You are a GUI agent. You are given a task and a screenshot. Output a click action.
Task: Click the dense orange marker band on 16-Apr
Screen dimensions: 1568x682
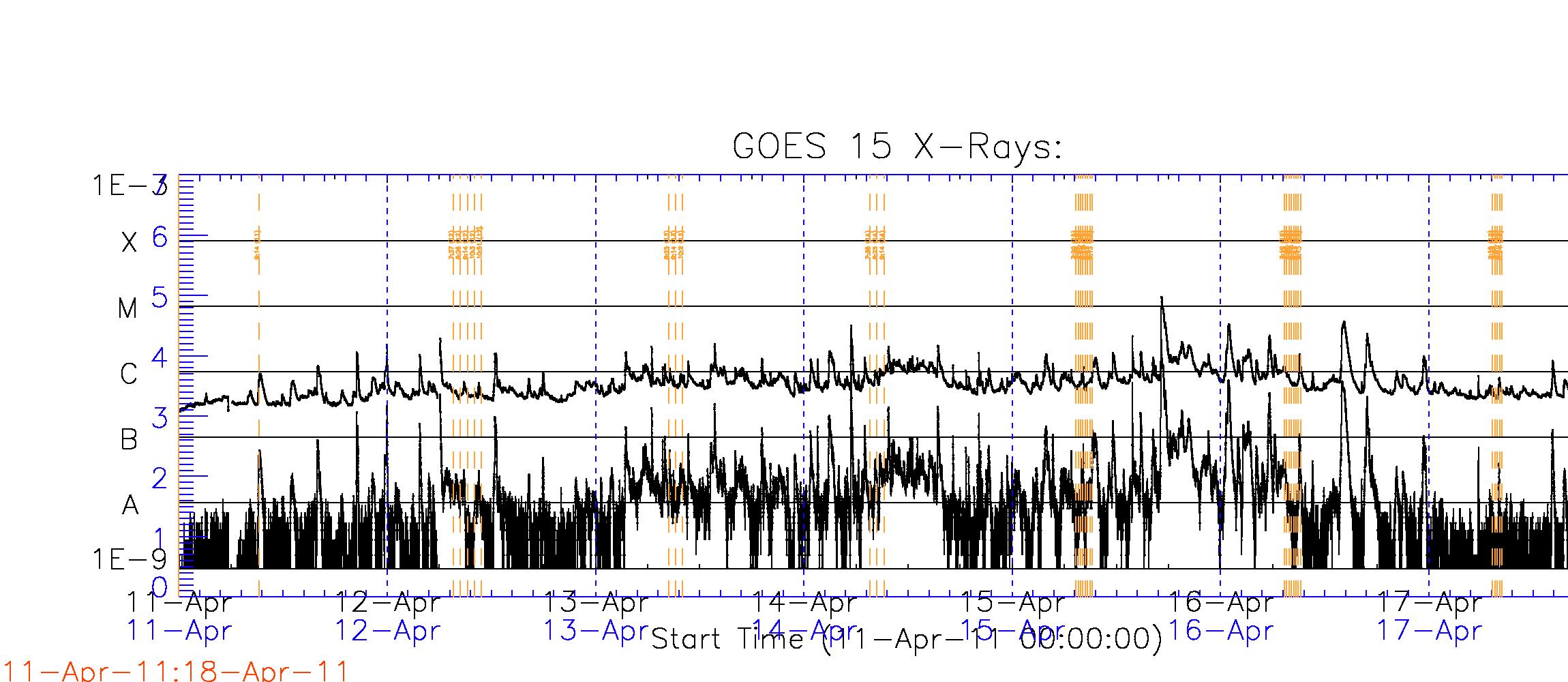[x=1292, y=385]
